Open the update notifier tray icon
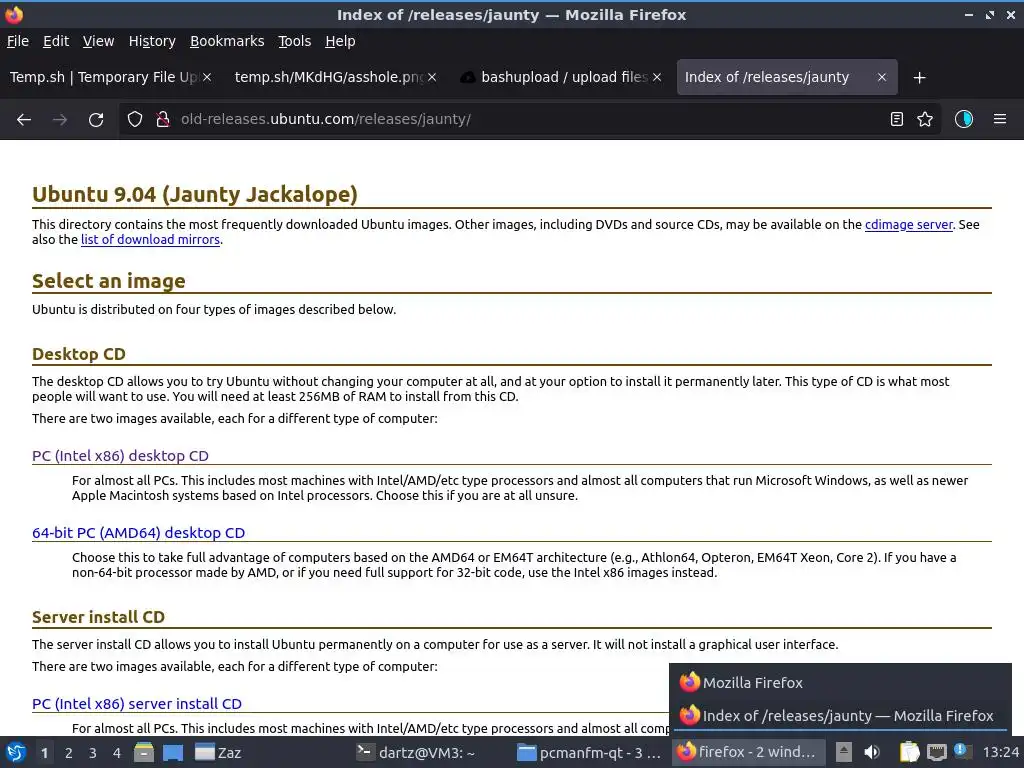 (x=961, y=751)
